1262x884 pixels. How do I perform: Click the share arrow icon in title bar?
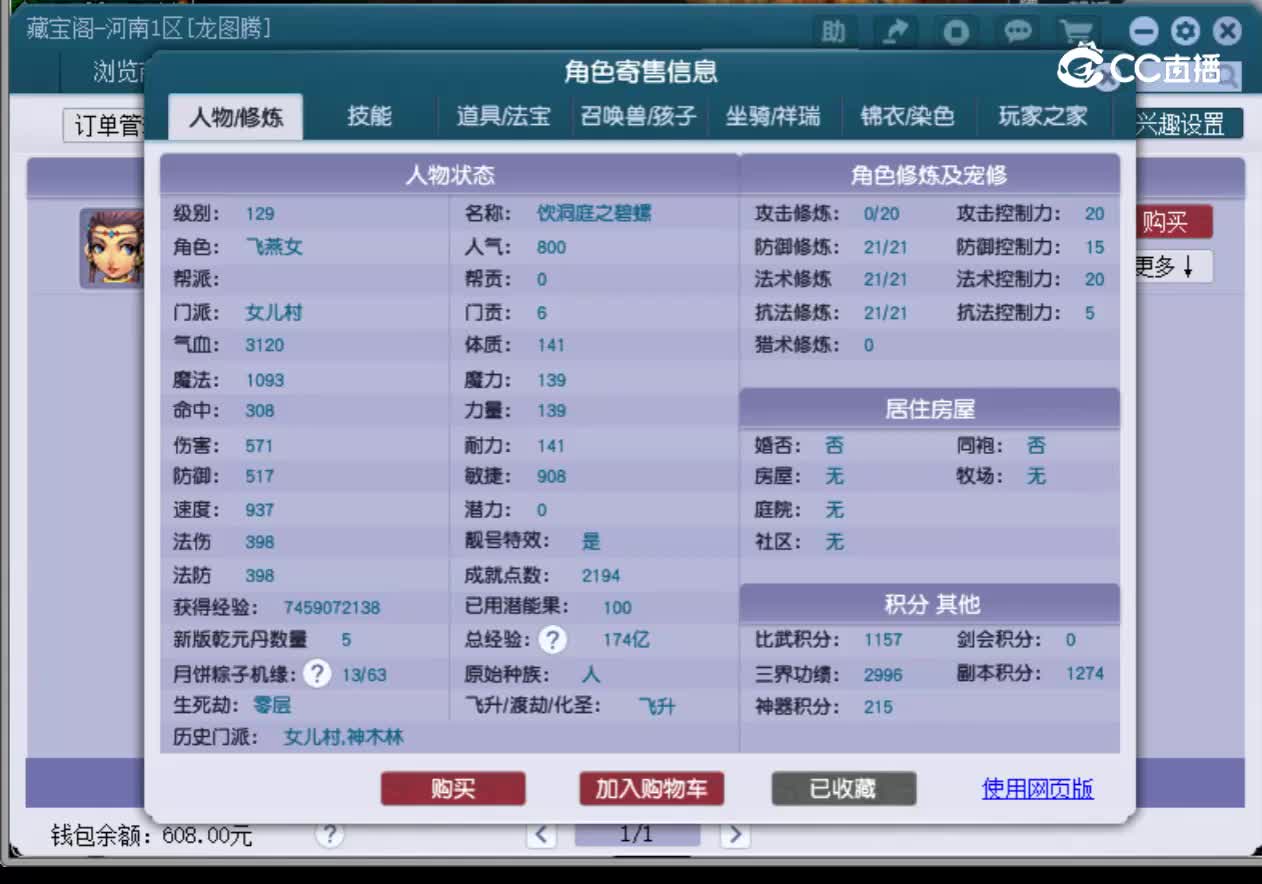[895, 31]
